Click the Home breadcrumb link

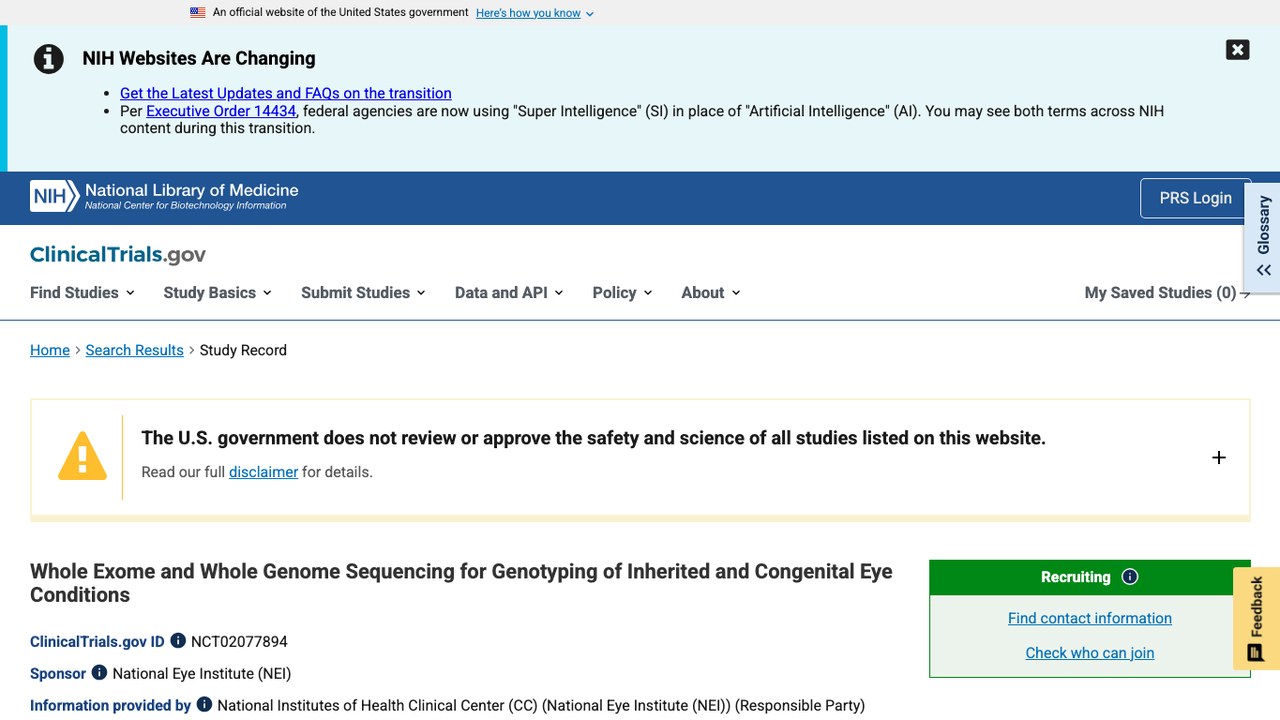[50, 350]
